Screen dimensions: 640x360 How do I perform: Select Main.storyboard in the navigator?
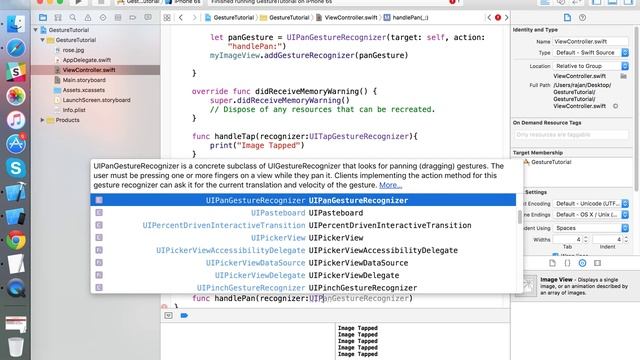(84, 80)
